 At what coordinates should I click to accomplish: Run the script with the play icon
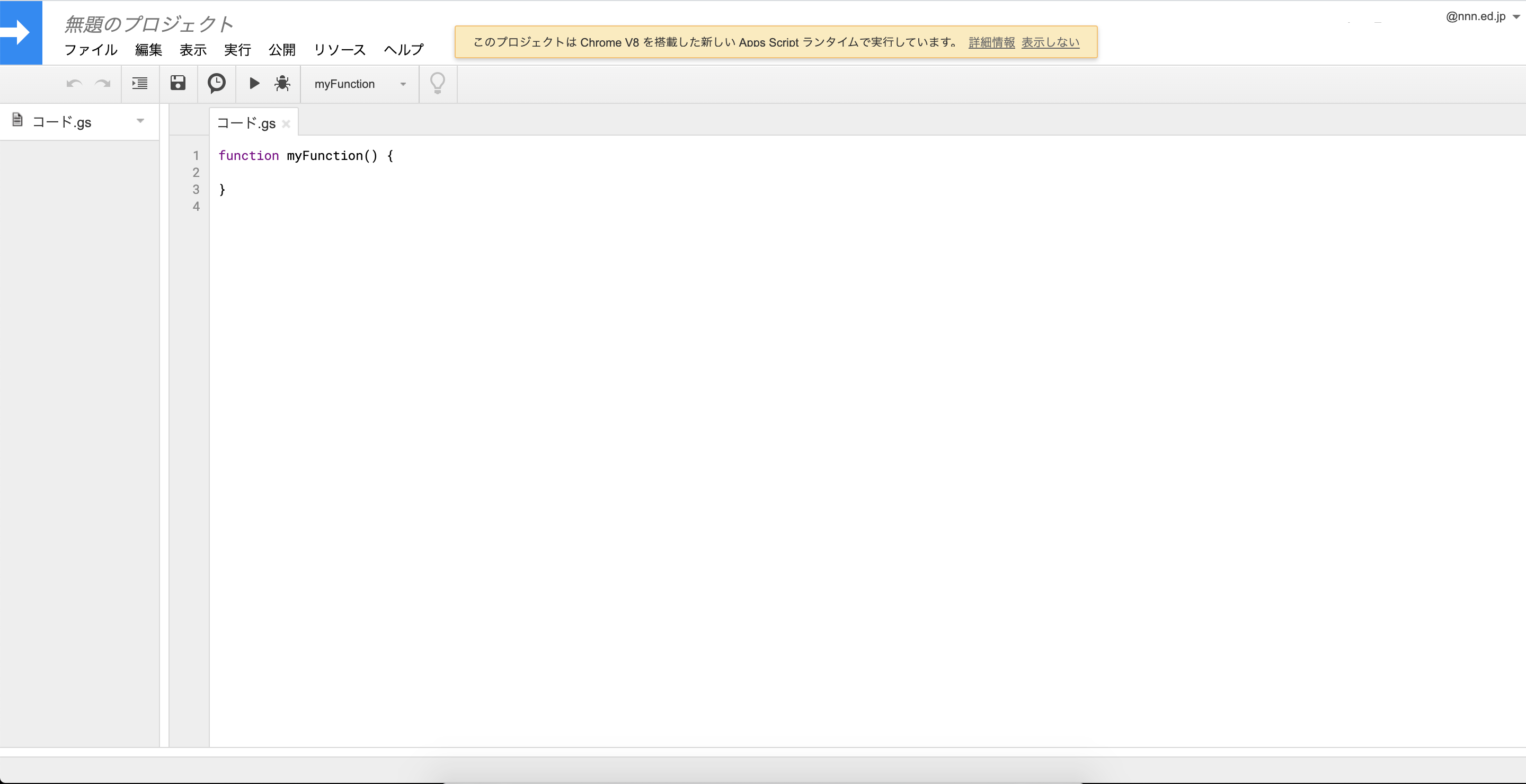point(254,84)
